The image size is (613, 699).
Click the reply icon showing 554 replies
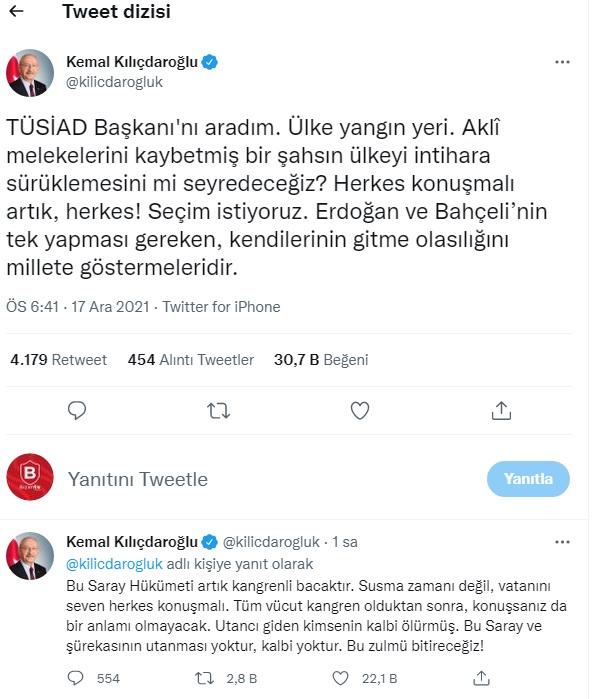tap(77, 679)
